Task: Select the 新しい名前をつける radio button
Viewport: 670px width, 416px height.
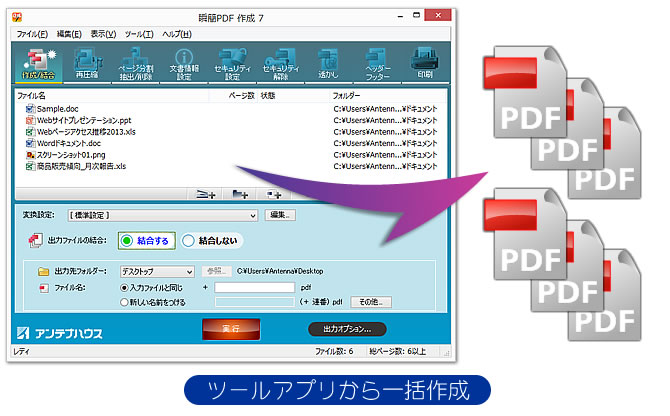Action: coord(124,302)
